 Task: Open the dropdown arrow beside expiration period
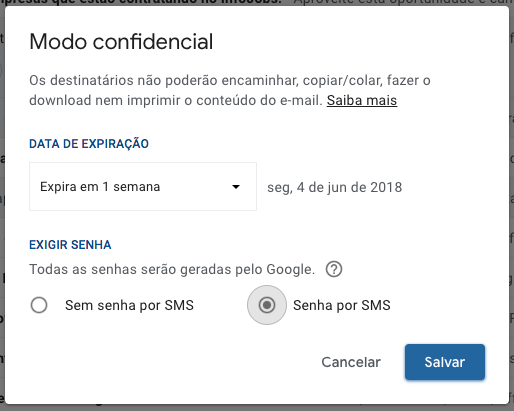[x=236, y=187]
